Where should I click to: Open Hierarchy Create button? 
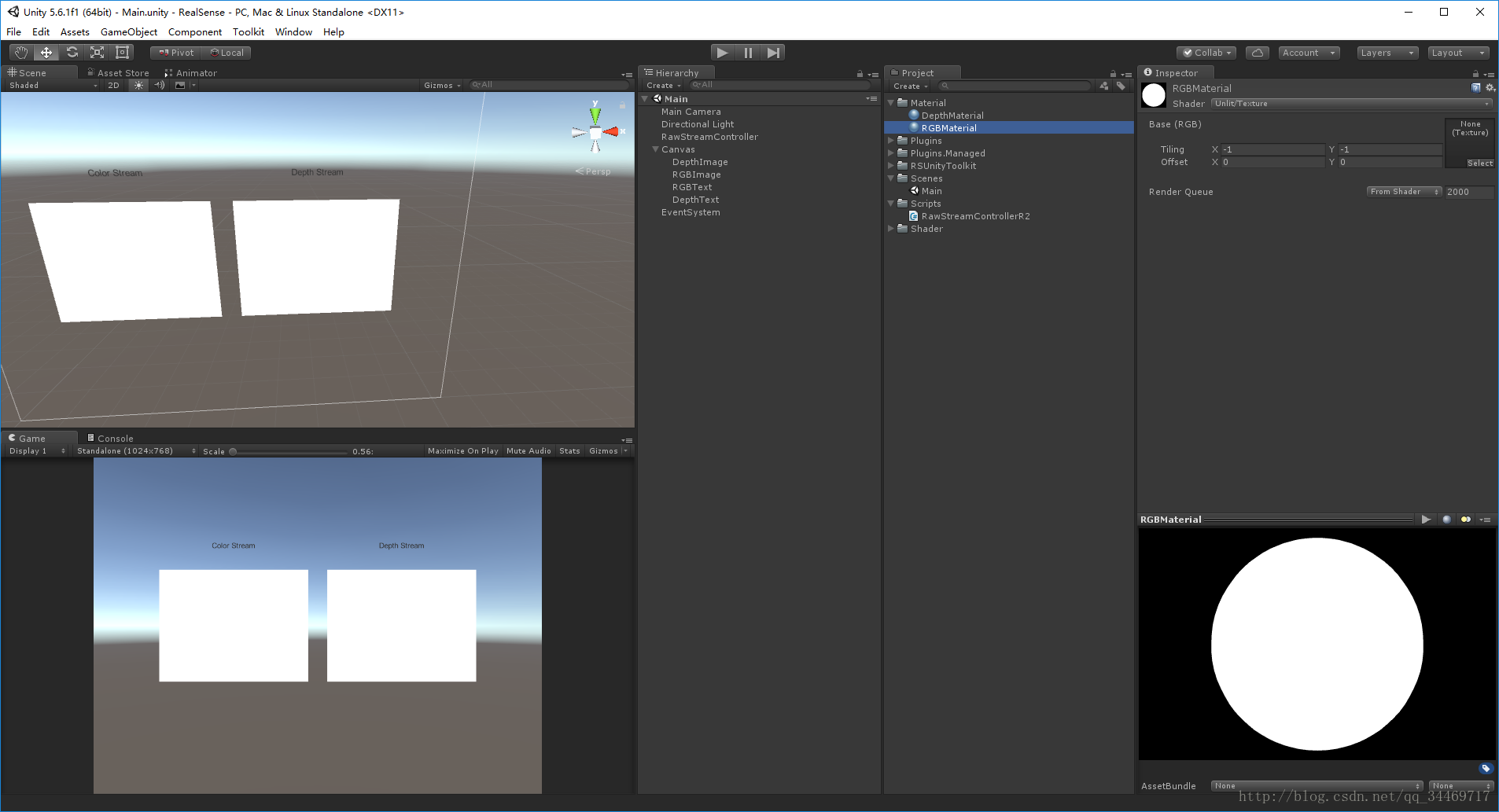click(x=664, y=86)
